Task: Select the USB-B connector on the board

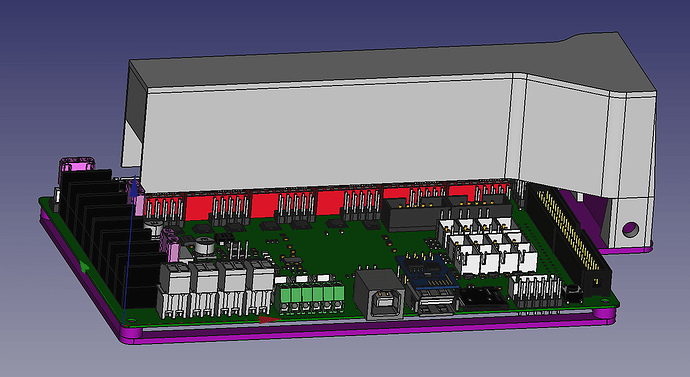Action: [x=379, y=294]
